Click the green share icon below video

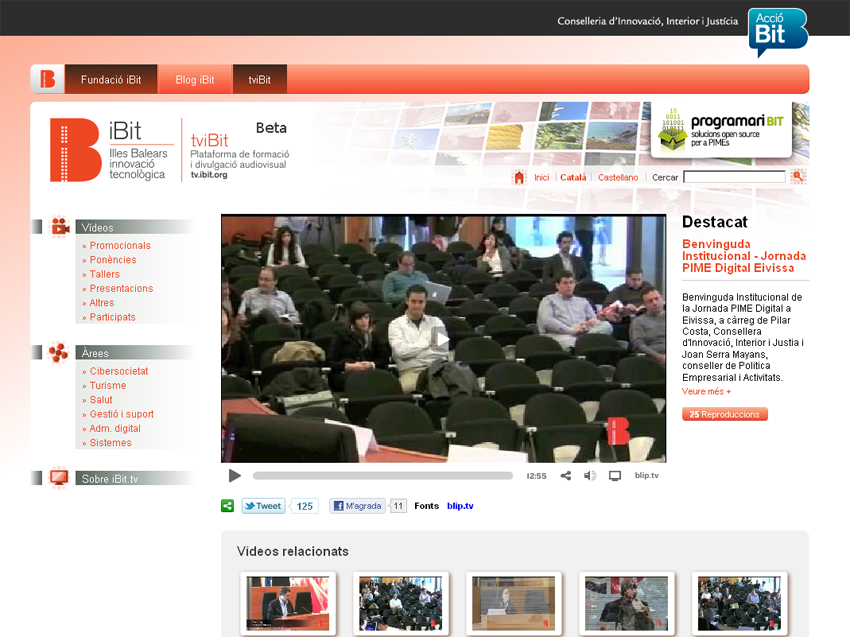coord(228,506)
